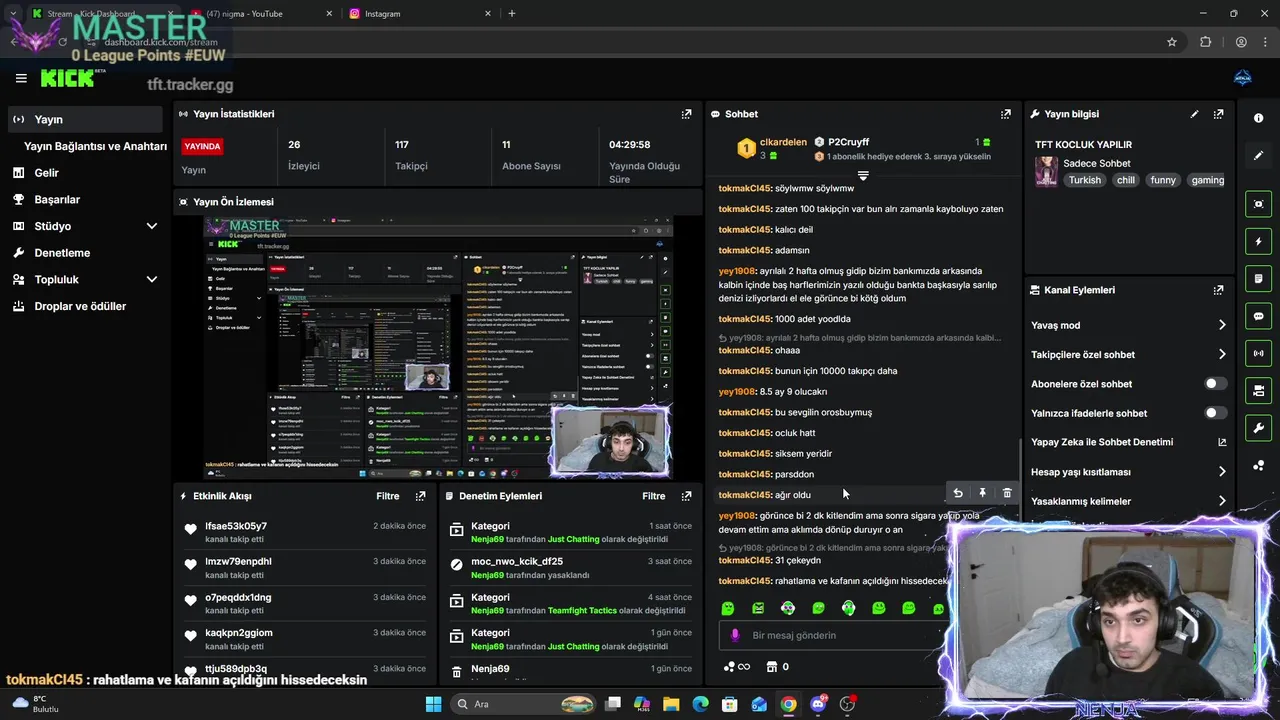Open Hesap yaşı kısıtlaması options
This screenshot has width=1280, height=720.
[x=1222, y=472]
